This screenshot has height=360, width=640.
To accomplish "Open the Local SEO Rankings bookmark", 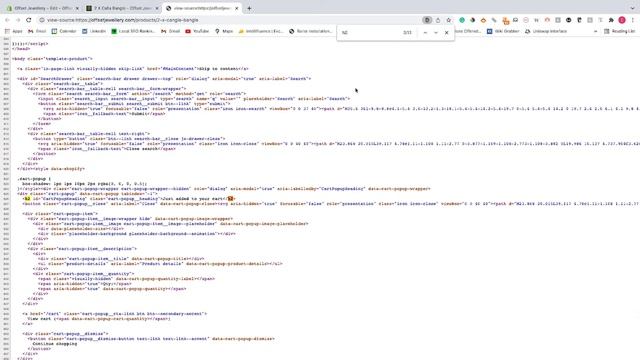I will (133, 31).
